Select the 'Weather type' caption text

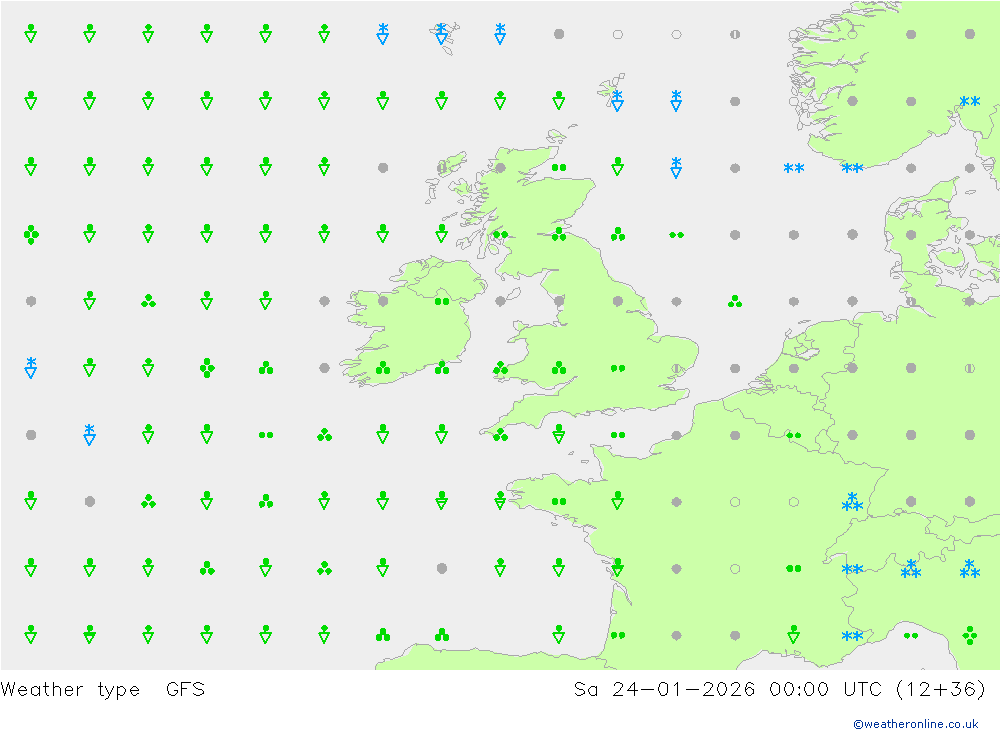[70, 690]
